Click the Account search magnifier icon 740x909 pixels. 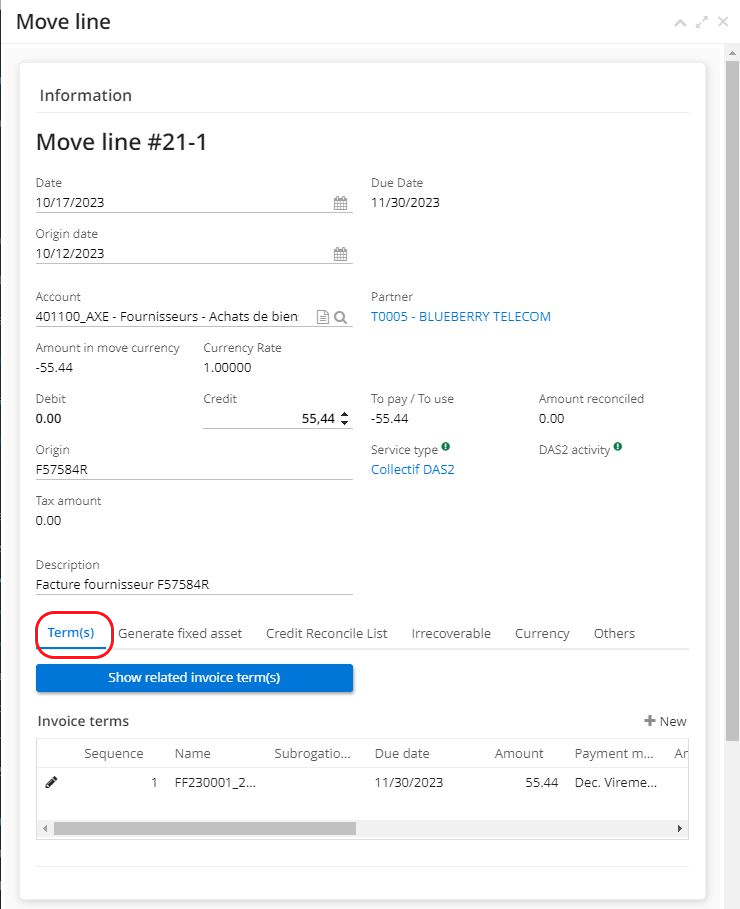coord(340,317)
